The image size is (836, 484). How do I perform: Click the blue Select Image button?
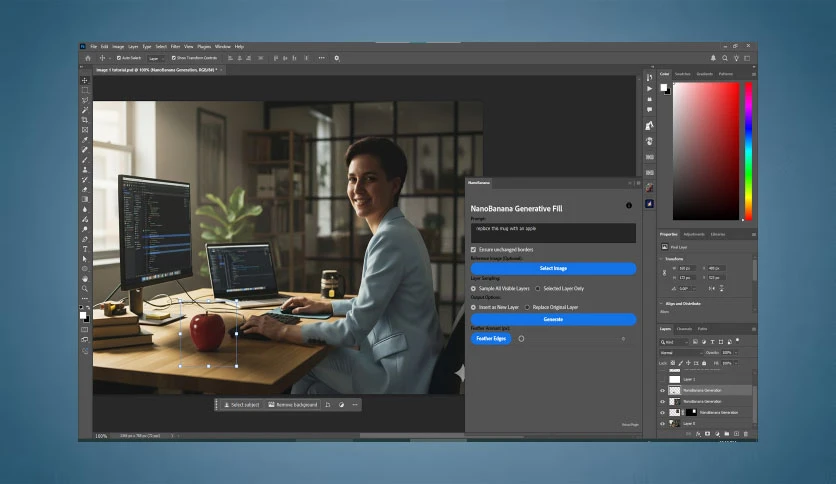point(553,268)
